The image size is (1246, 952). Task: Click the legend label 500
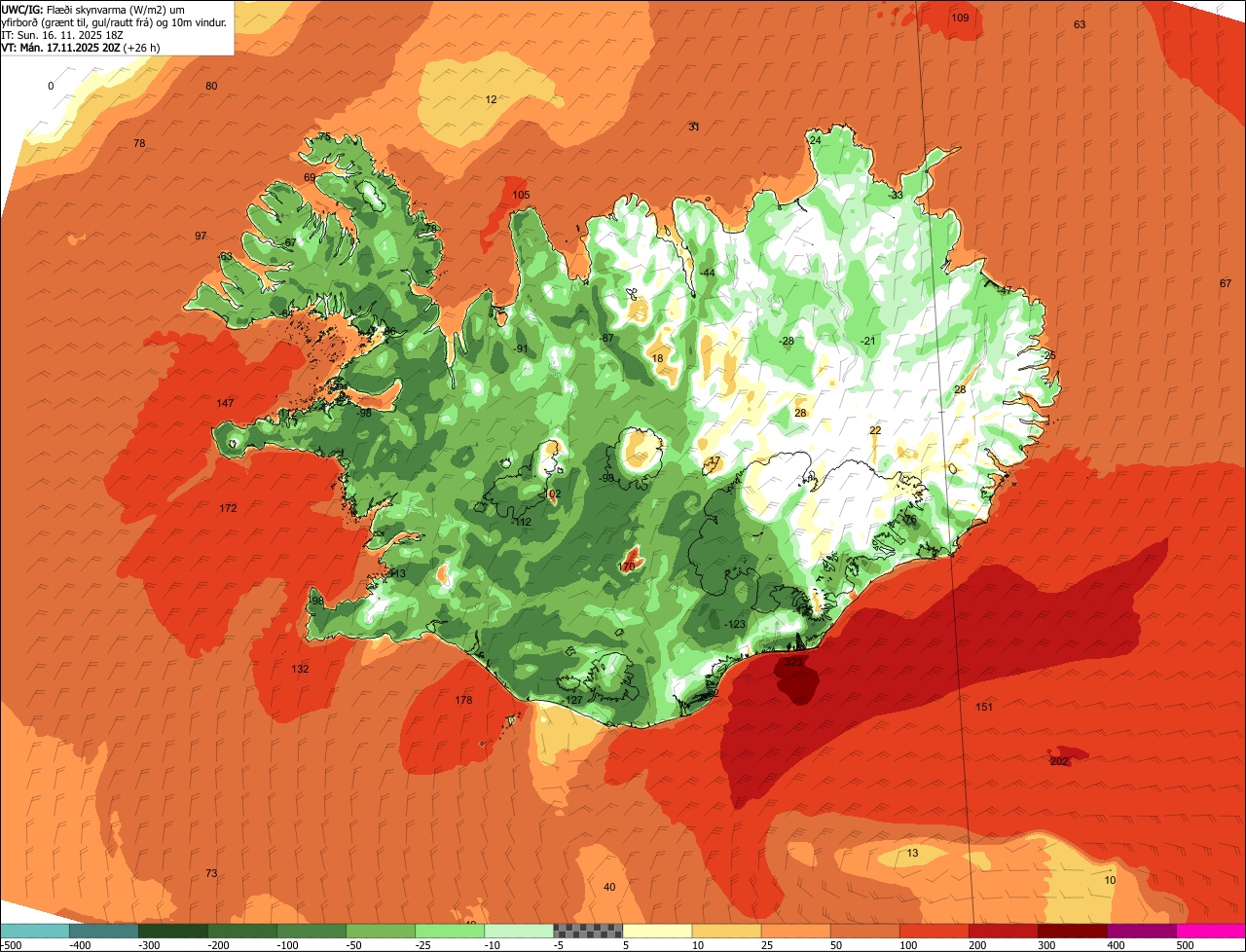tap(1185, 944)
